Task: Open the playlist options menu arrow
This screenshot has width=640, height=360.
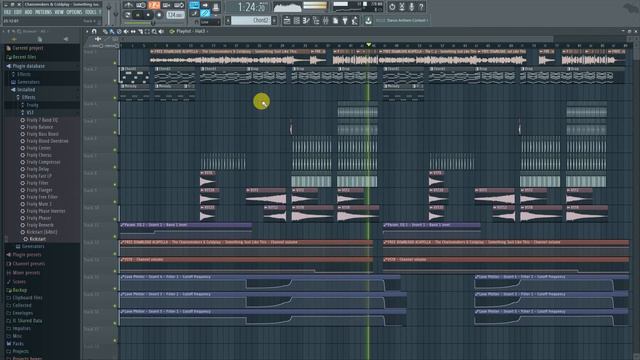Action: pos(87,31)
